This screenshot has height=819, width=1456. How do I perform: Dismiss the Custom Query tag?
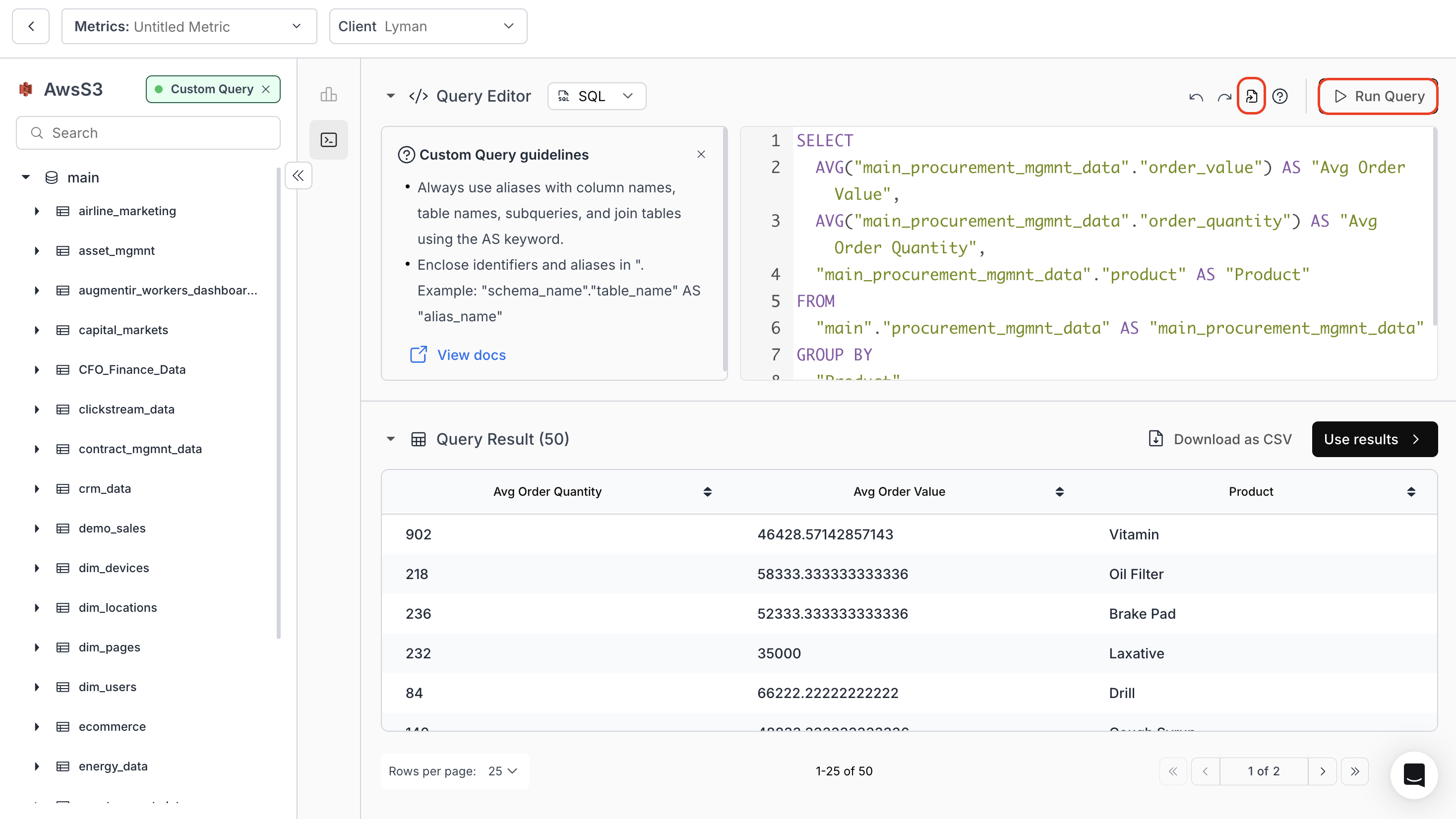point(266,89)
